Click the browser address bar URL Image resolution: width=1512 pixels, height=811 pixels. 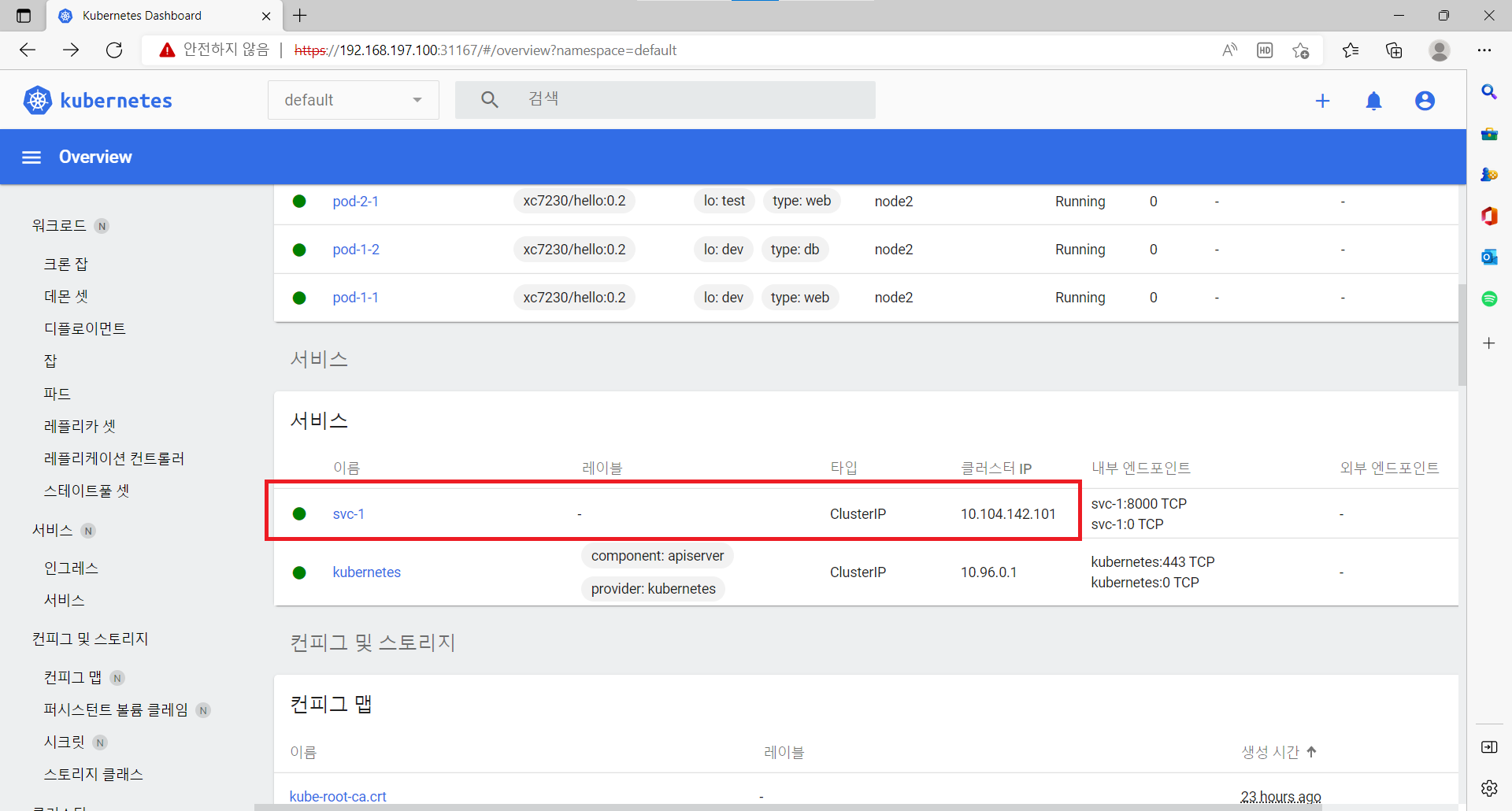coord(485,50)
